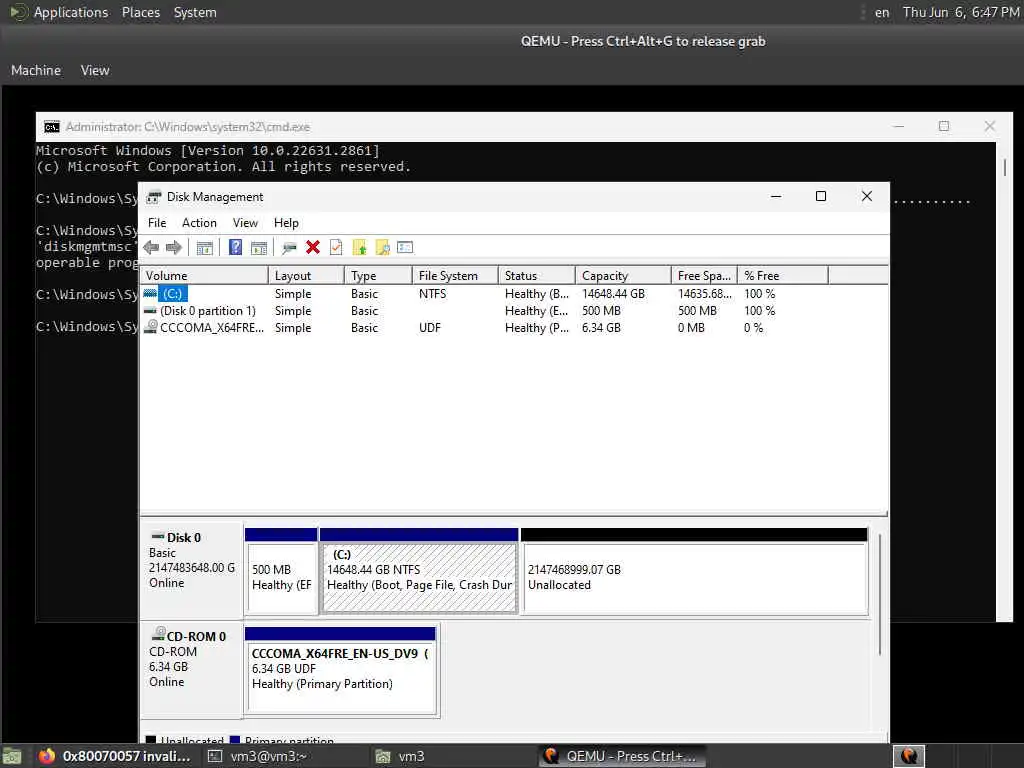Switch to vm3 file manager taskbar item

click(x=400, y=756)
